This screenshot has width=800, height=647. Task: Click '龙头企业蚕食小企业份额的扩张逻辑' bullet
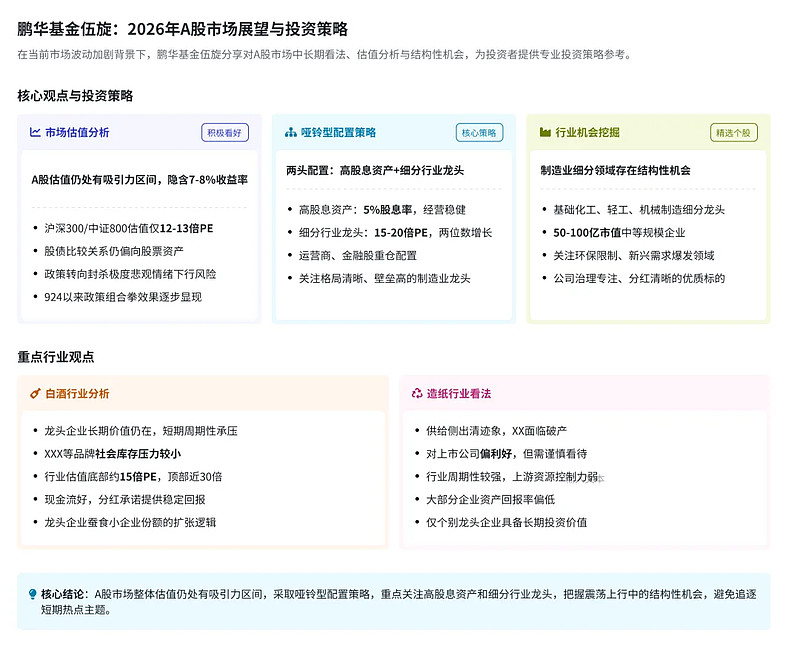pyautogui.click(x=130, y=523)
